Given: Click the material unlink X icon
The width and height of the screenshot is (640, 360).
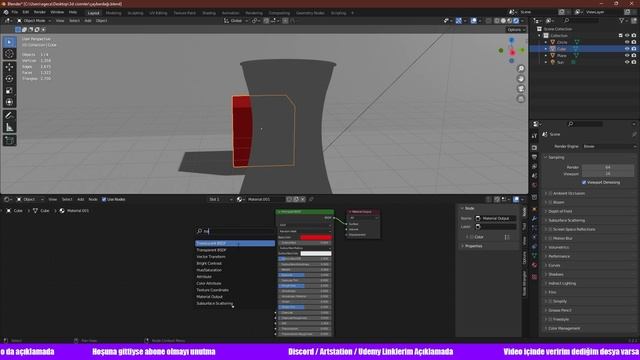Looking at the screenshot, I should click(x=303, y=200).
